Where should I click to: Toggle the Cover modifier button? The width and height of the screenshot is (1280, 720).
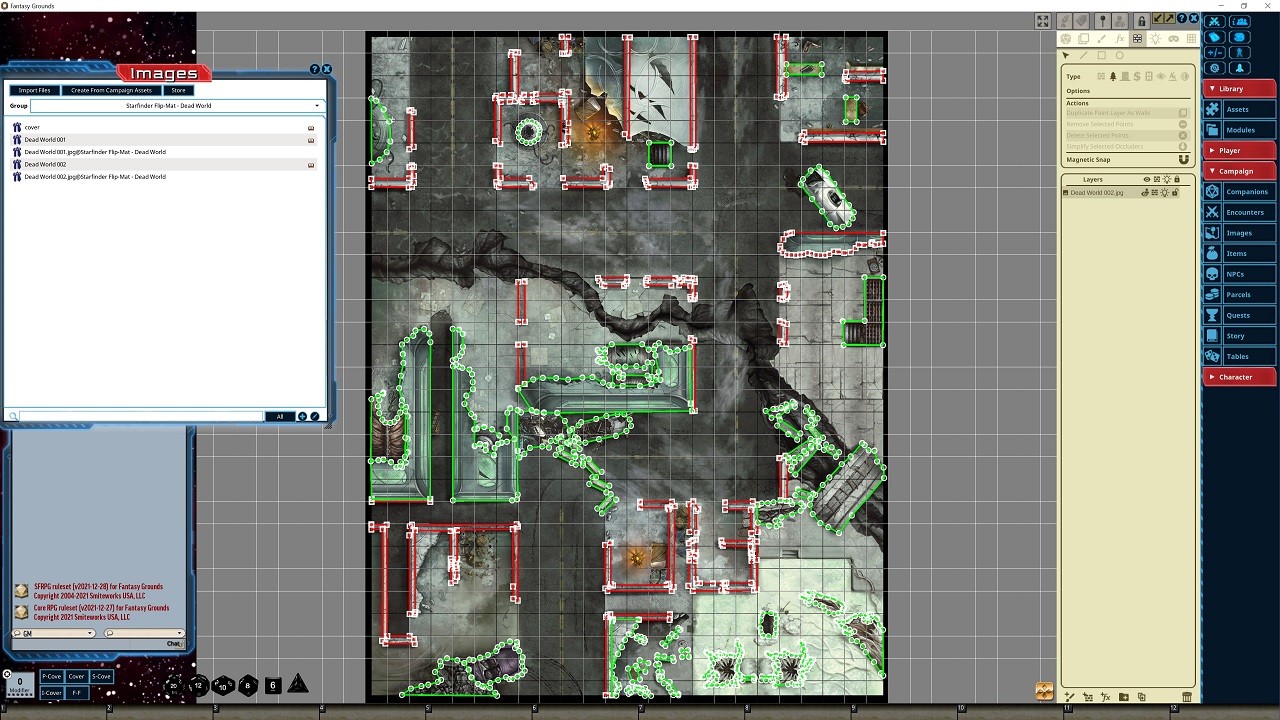[76, 677]
